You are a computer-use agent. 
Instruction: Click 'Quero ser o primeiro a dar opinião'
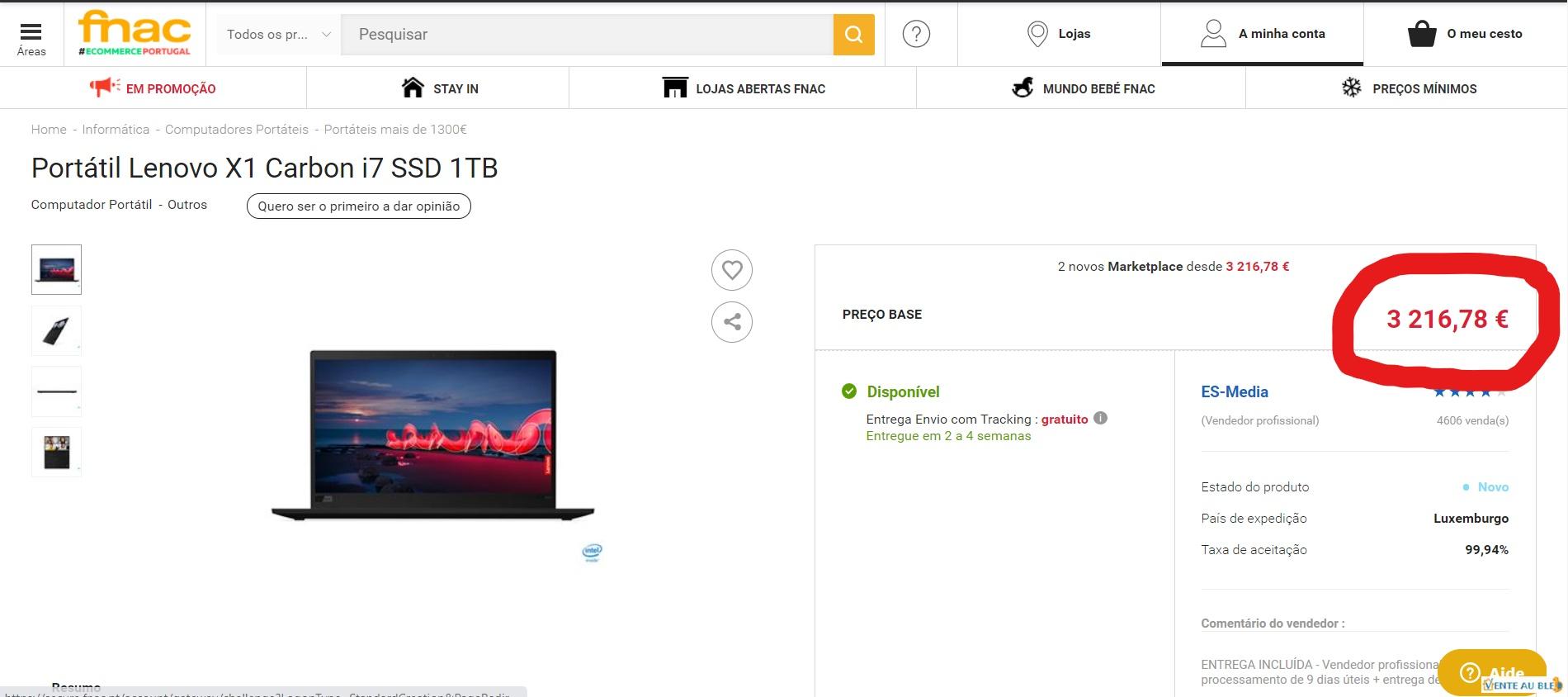click(359, 206)
